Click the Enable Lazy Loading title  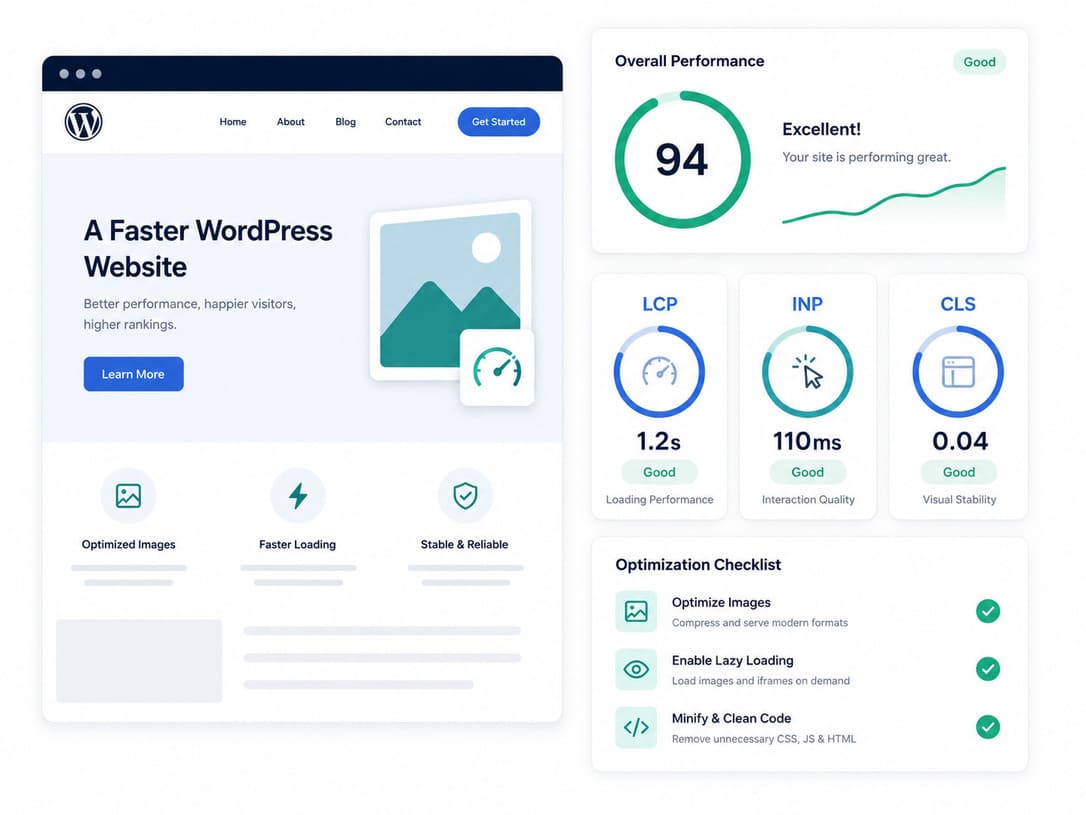733,661
